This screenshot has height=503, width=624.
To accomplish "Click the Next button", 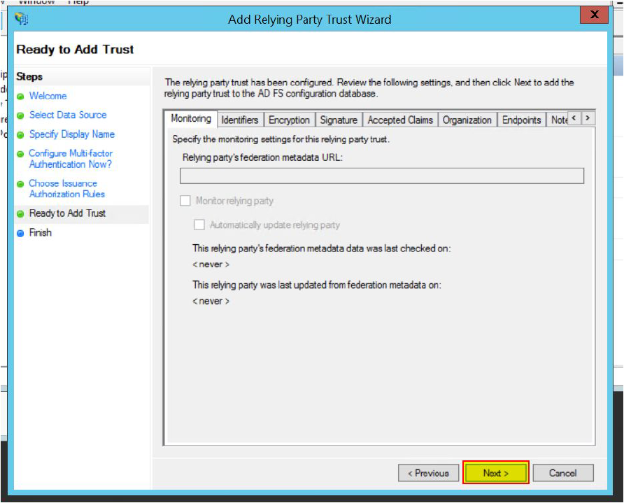I will click(496, 472).
